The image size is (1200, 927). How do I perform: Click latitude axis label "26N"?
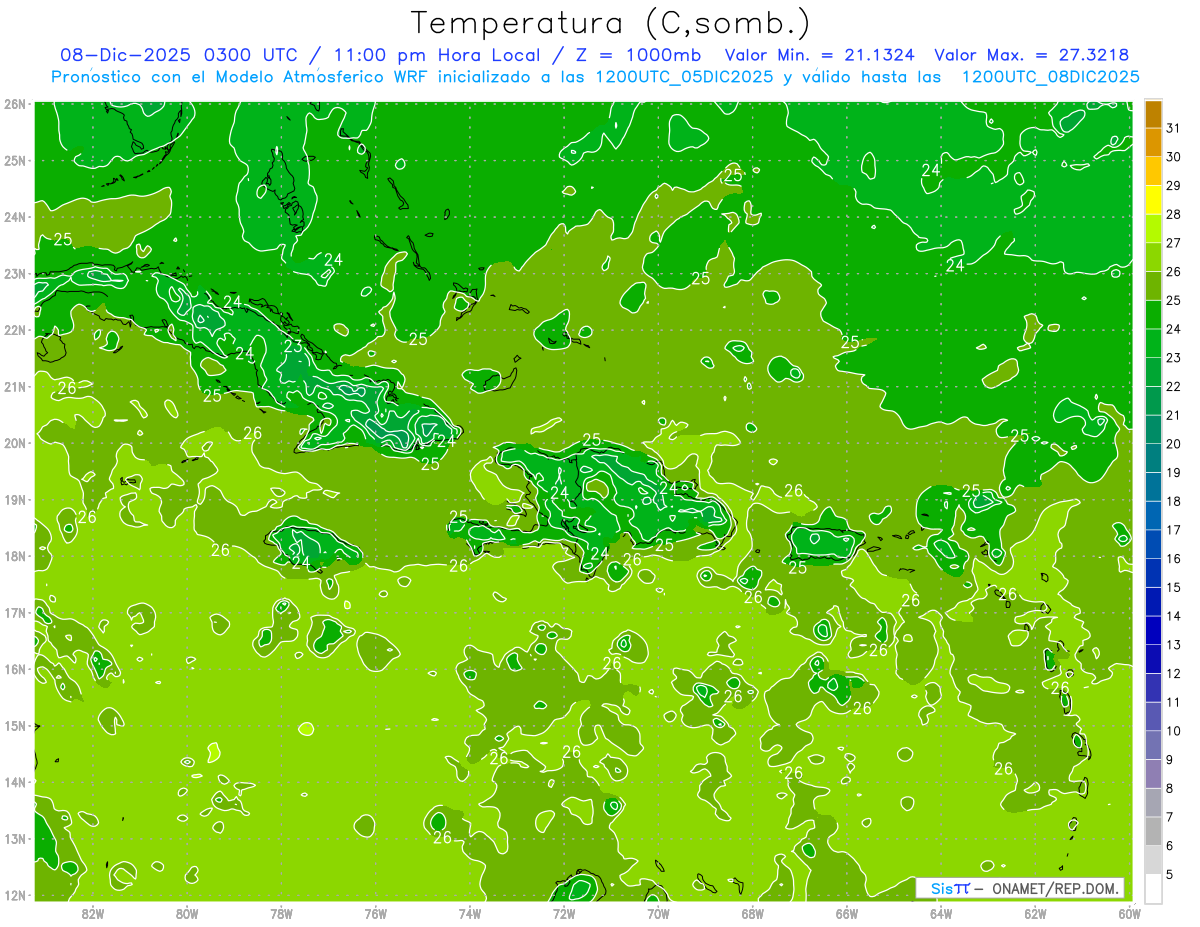pos(15,104)
